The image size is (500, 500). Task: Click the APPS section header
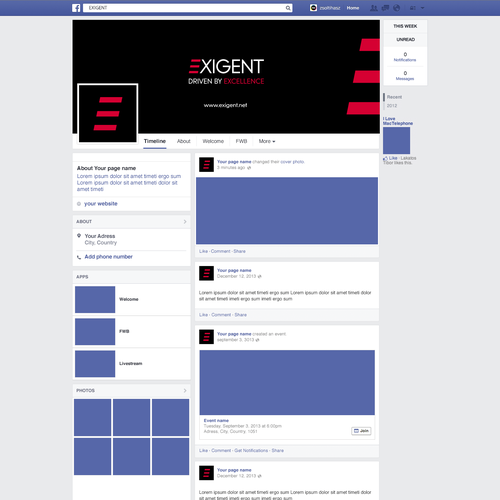[x=131, y=277]
